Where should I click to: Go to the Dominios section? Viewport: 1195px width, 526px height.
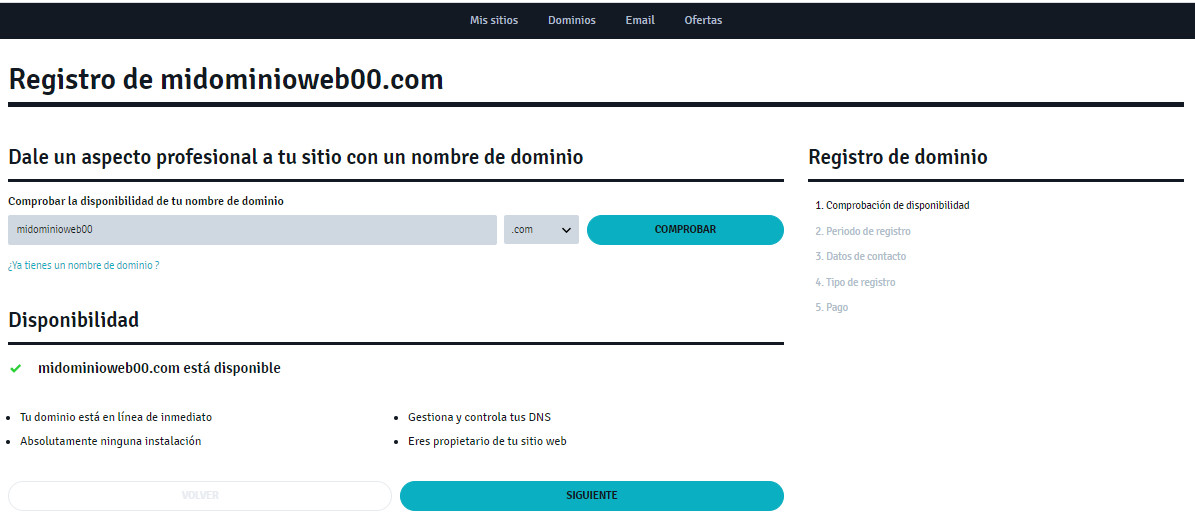point(572,21)
